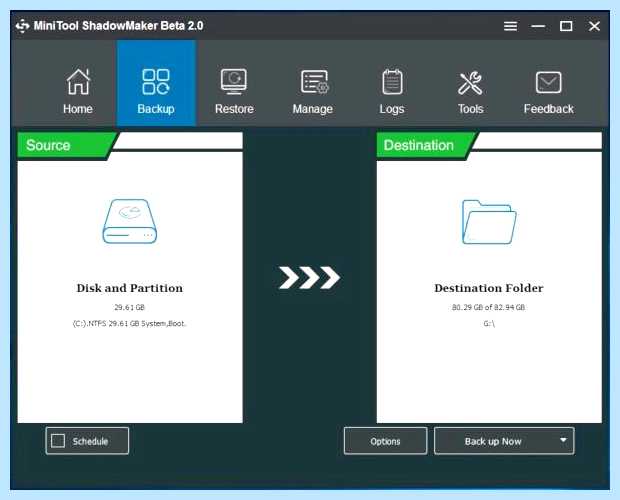Switch to the Restore tab label
This screenshot has height=500, width=620.
(x=234, y=109)
